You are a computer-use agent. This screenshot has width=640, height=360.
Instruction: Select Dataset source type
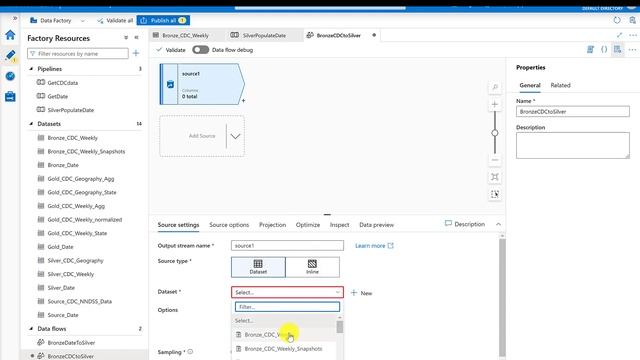point(258,267)
